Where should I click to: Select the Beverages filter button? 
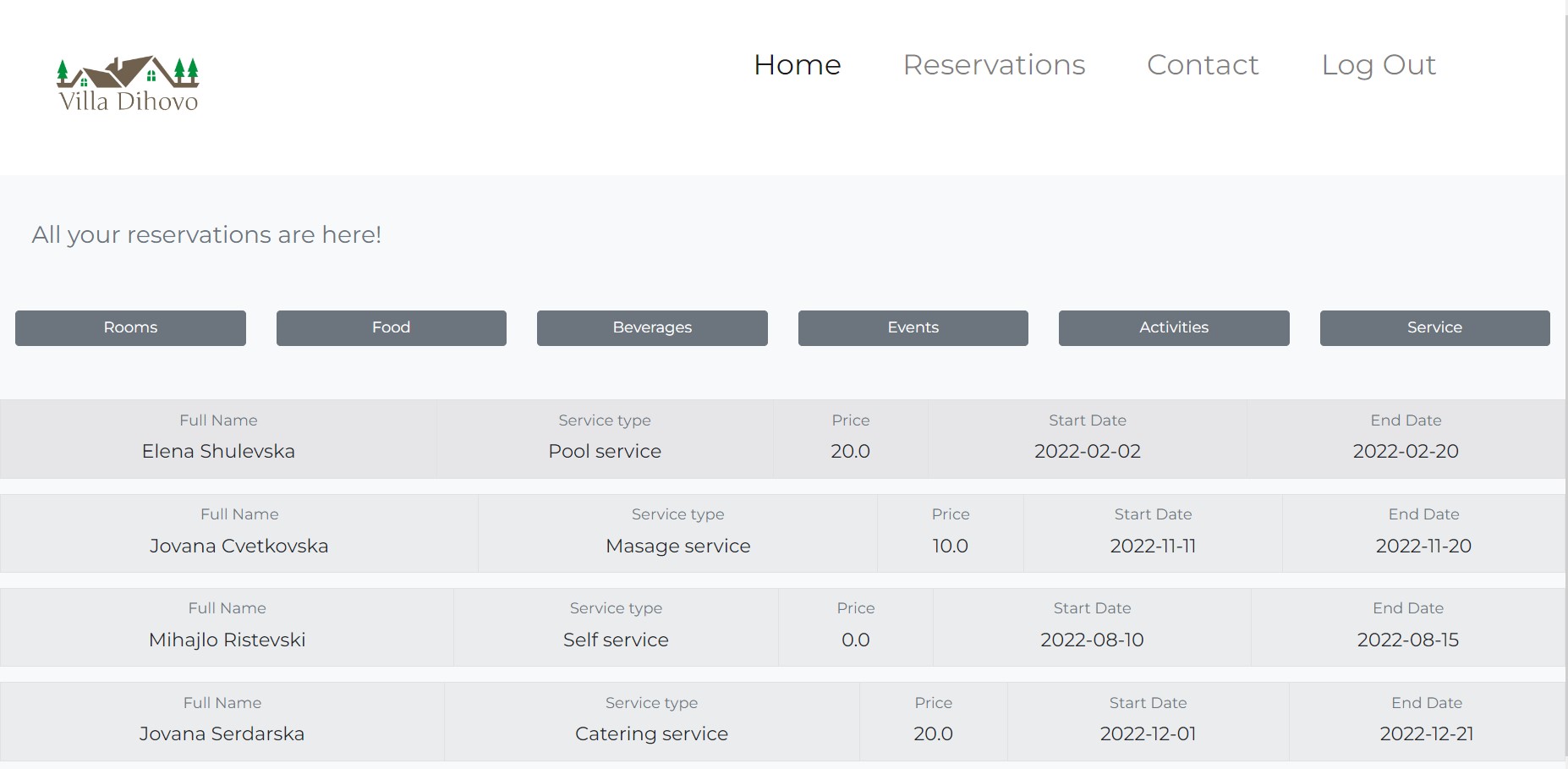coord(652,327)
